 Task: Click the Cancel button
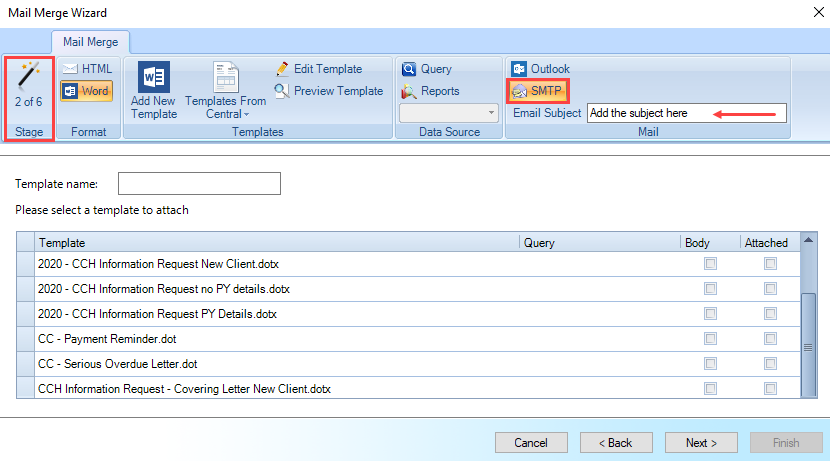[x=531, y=442]
